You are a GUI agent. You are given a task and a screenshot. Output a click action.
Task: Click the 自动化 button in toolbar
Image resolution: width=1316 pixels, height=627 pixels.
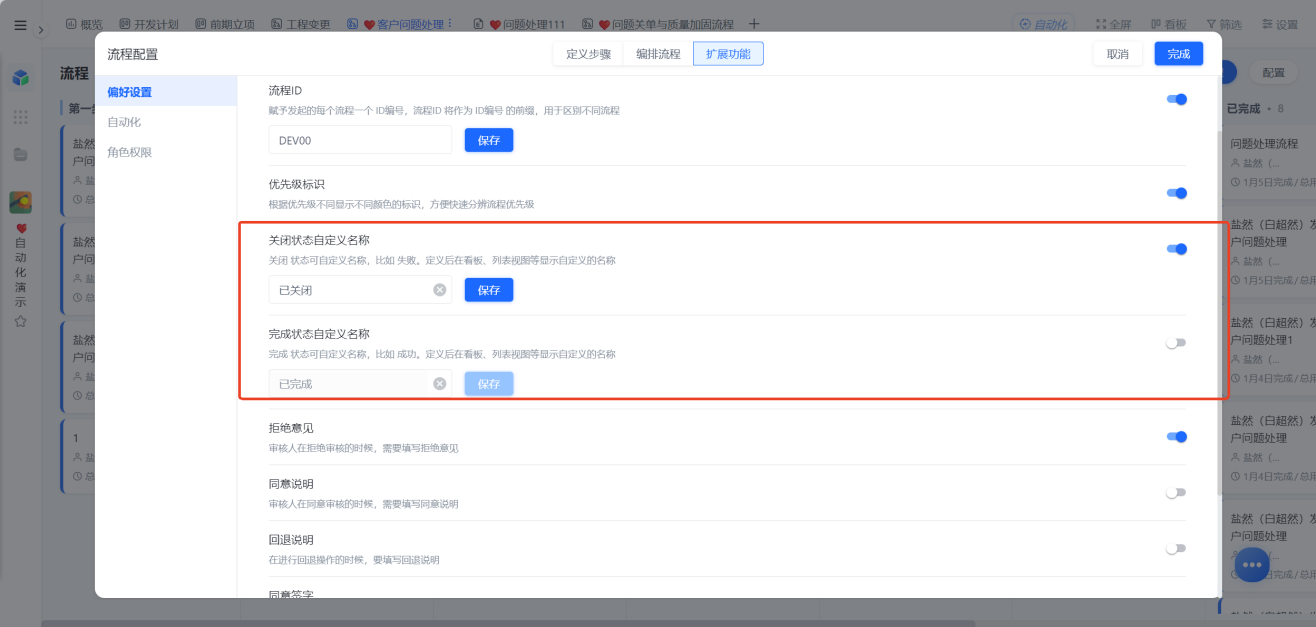(x=1043, y=24)
